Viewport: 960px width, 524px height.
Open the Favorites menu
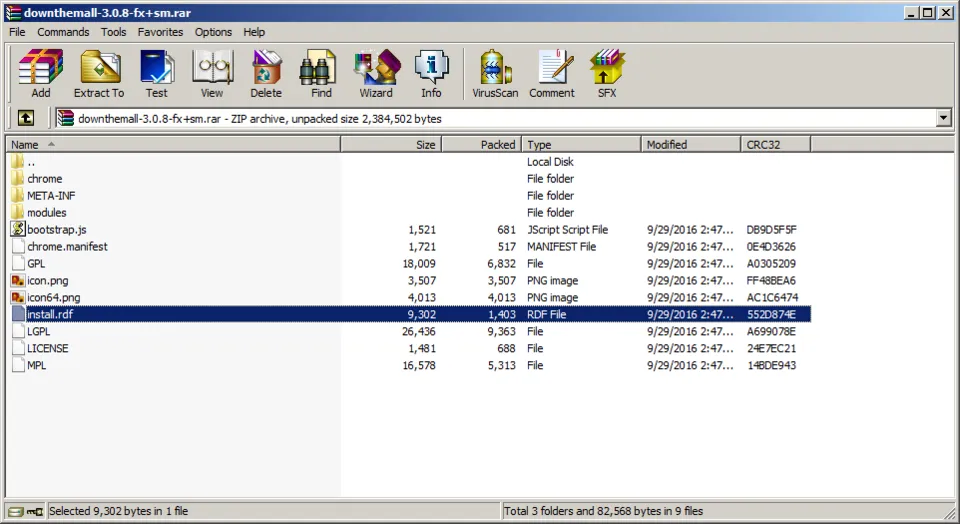[160, 32]
